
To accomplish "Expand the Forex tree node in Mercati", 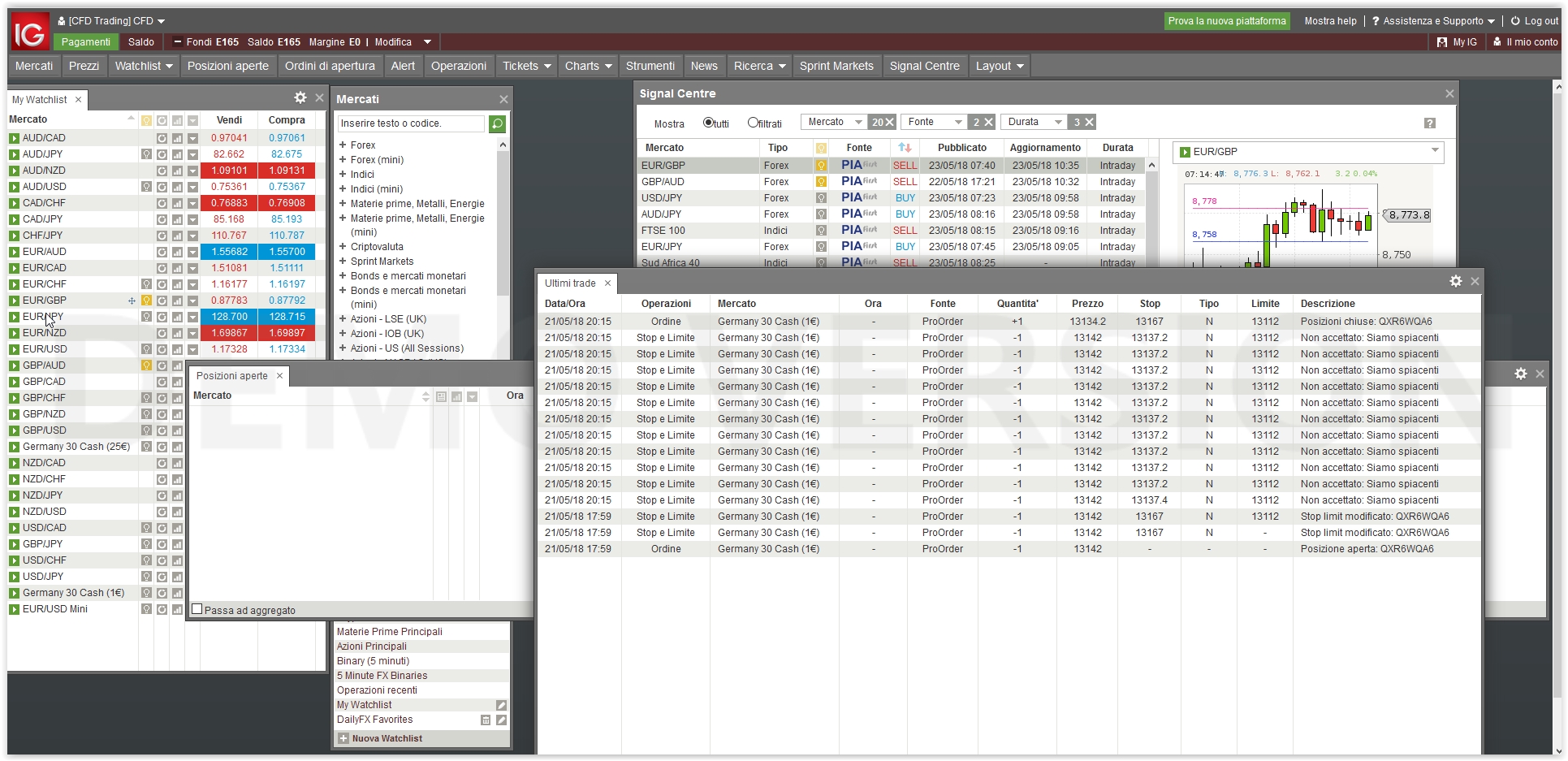I will click(x=343, y=145).
